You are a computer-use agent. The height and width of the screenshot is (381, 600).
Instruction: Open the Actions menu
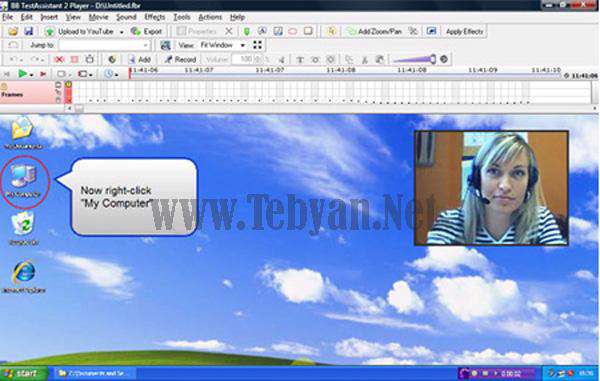click(x=210, y=17)
